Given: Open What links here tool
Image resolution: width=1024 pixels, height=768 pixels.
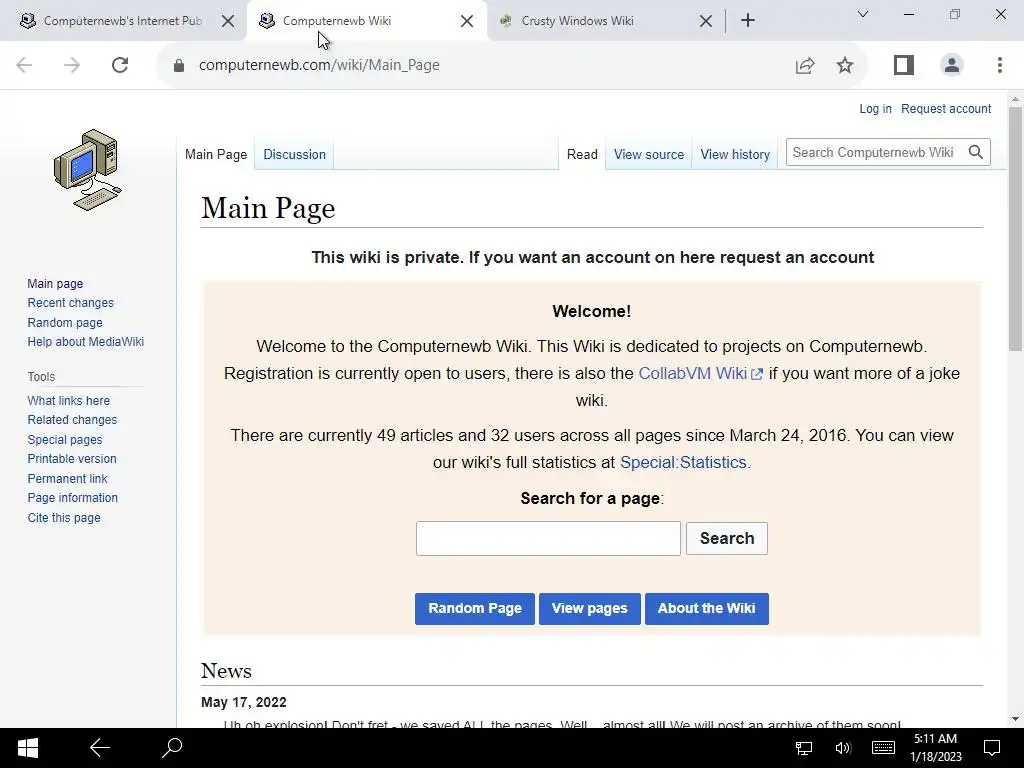Looking at the screenshot, I should coord(69,401).
